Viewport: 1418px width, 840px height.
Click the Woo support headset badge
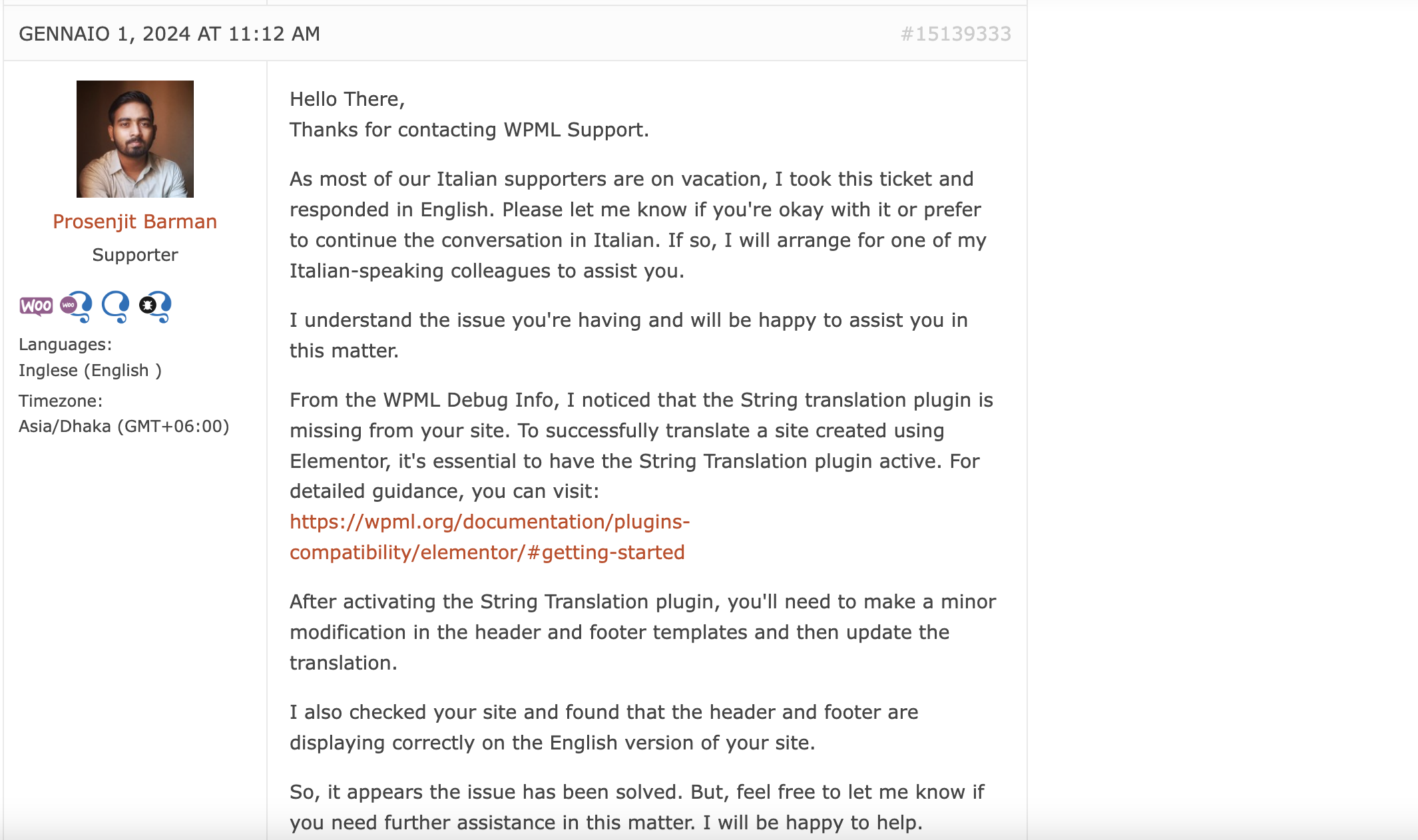[x=77, y=307]
